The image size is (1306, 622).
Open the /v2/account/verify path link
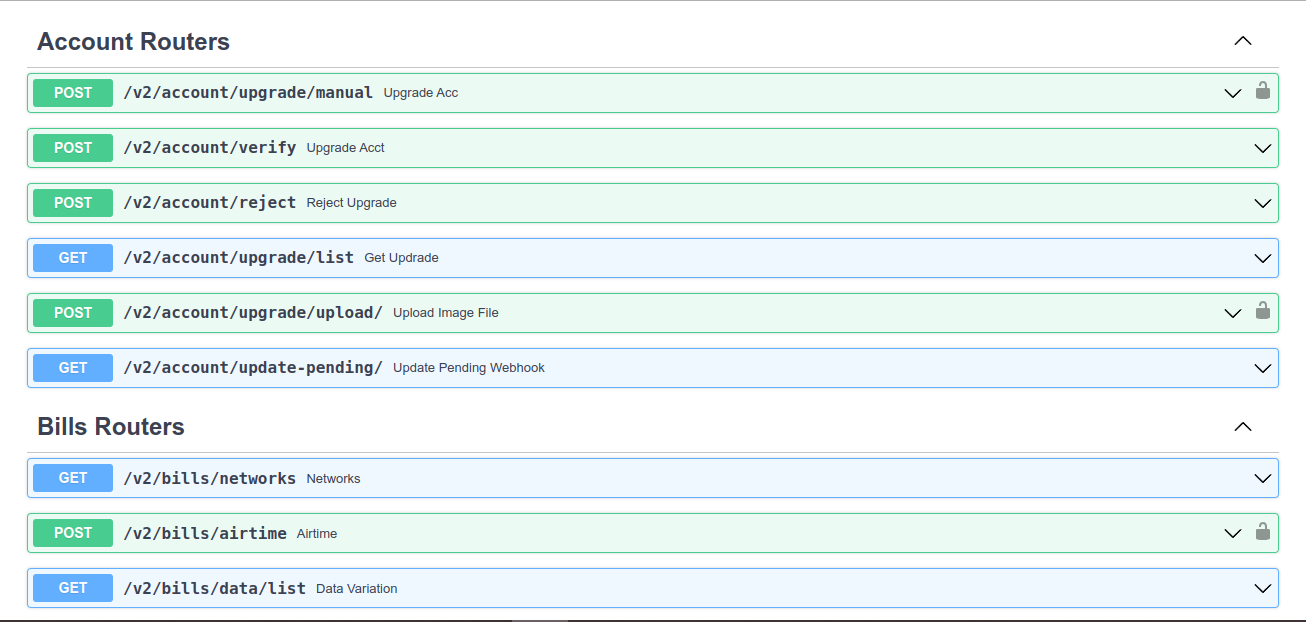click(x=210, y=148)
